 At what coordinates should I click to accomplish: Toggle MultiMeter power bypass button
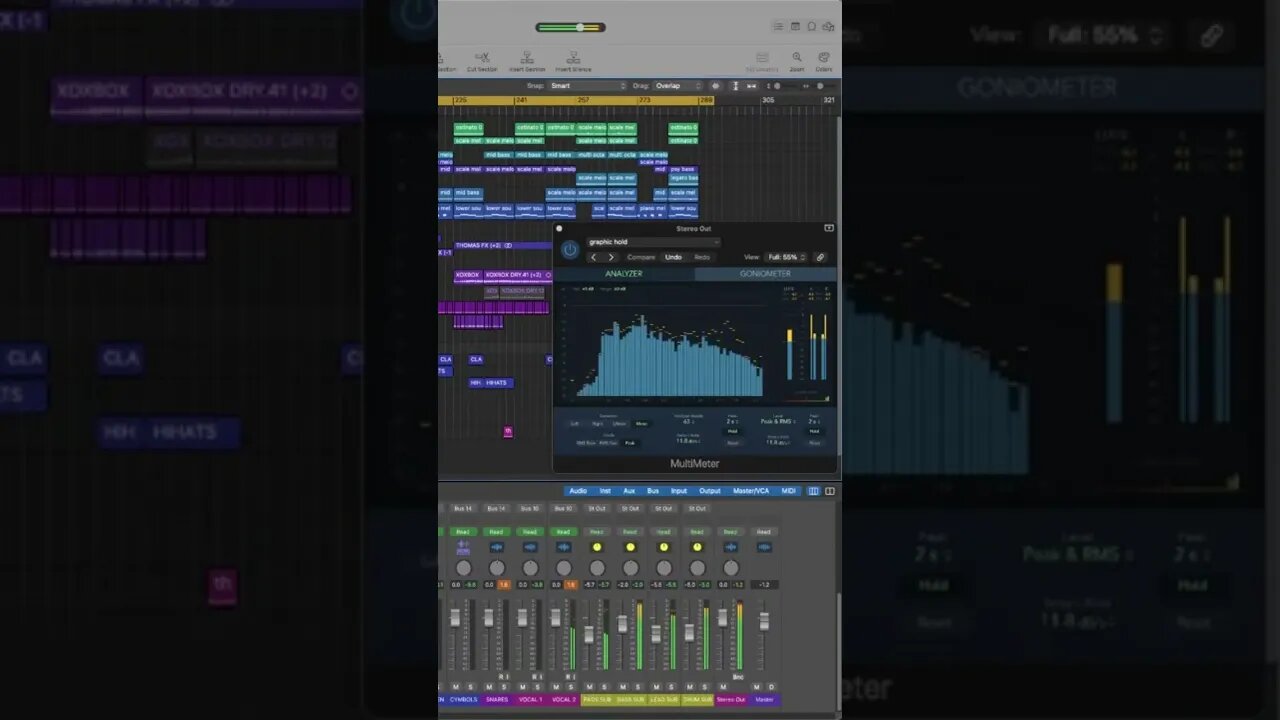570,250
